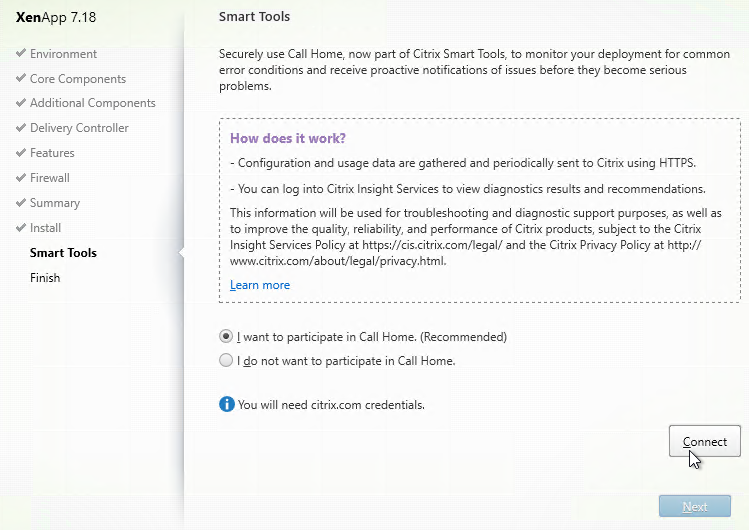Open the Learn more link
This screenshot has width=749, height=530.
260,285
